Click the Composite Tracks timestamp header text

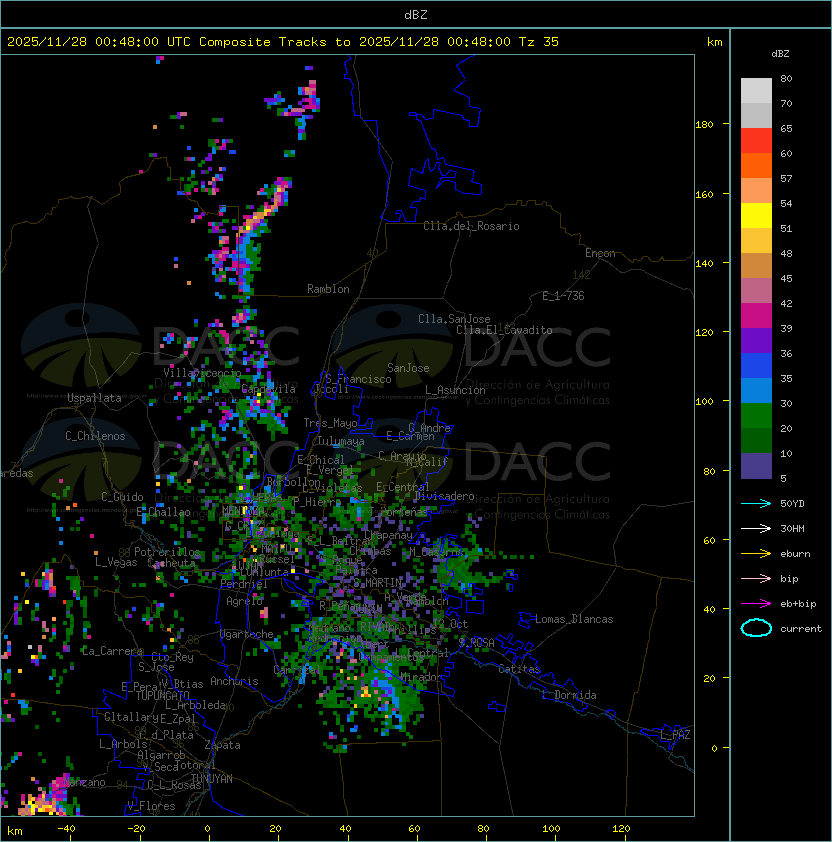coord(283,42)
